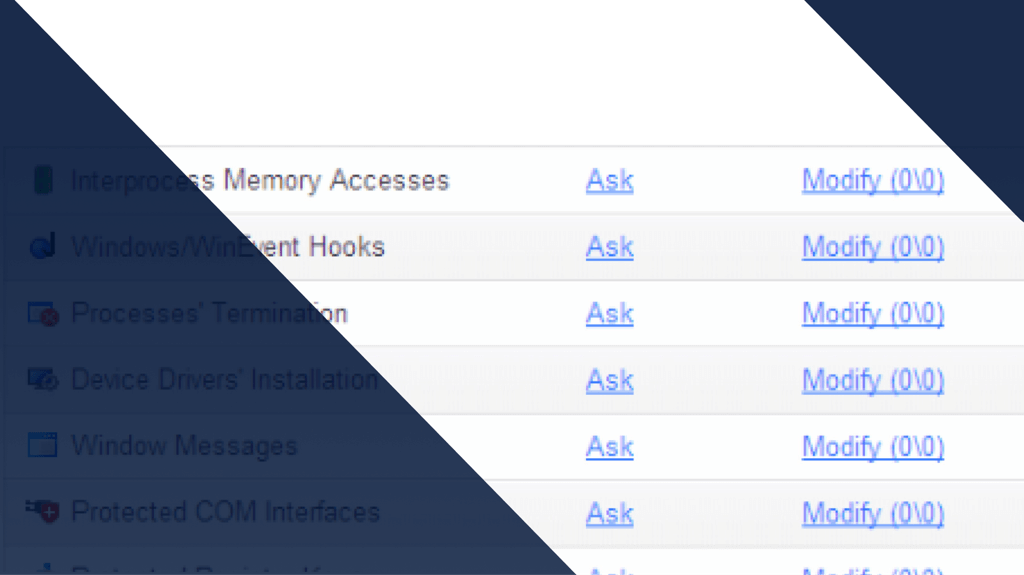This screenshot has width=1024, height=575.
Task: Modify exceptions for Window Messages
Action: click(872, 447)
